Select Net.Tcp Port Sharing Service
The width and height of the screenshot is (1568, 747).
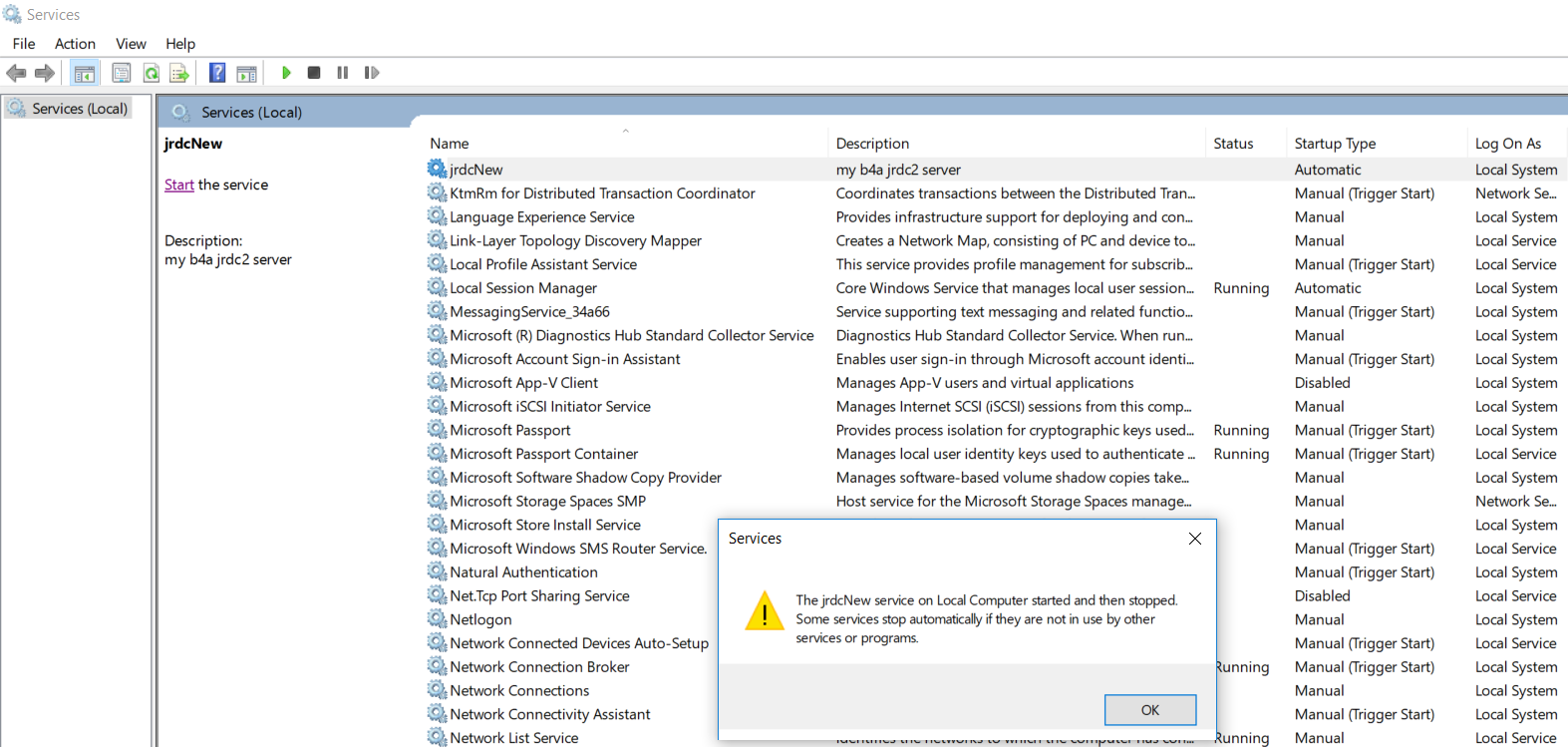click(x=539, y=595)
